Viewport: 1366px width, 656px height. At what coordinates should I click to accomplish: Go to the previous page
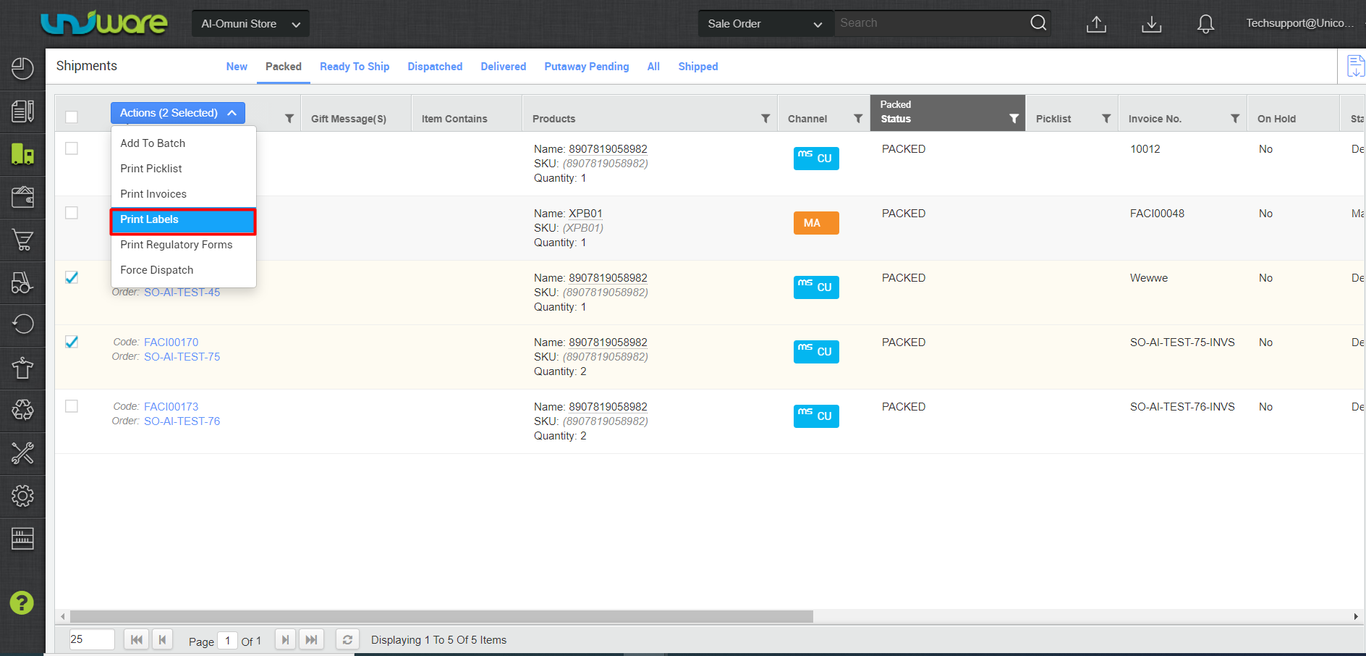(x=162, y=640)
